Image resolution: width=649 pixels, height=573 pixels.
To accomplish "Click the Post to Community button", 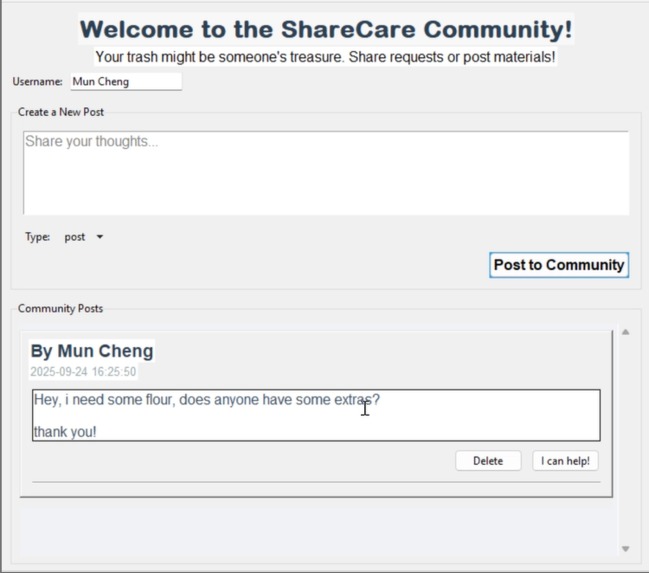I will (559, 265).
